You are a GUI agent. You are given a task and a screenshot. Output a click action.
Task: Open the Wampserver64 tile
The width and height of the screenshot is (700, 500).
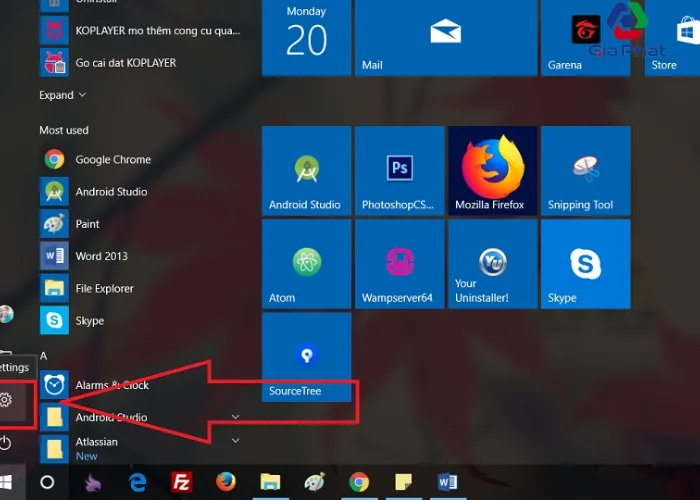click(399, 264)
